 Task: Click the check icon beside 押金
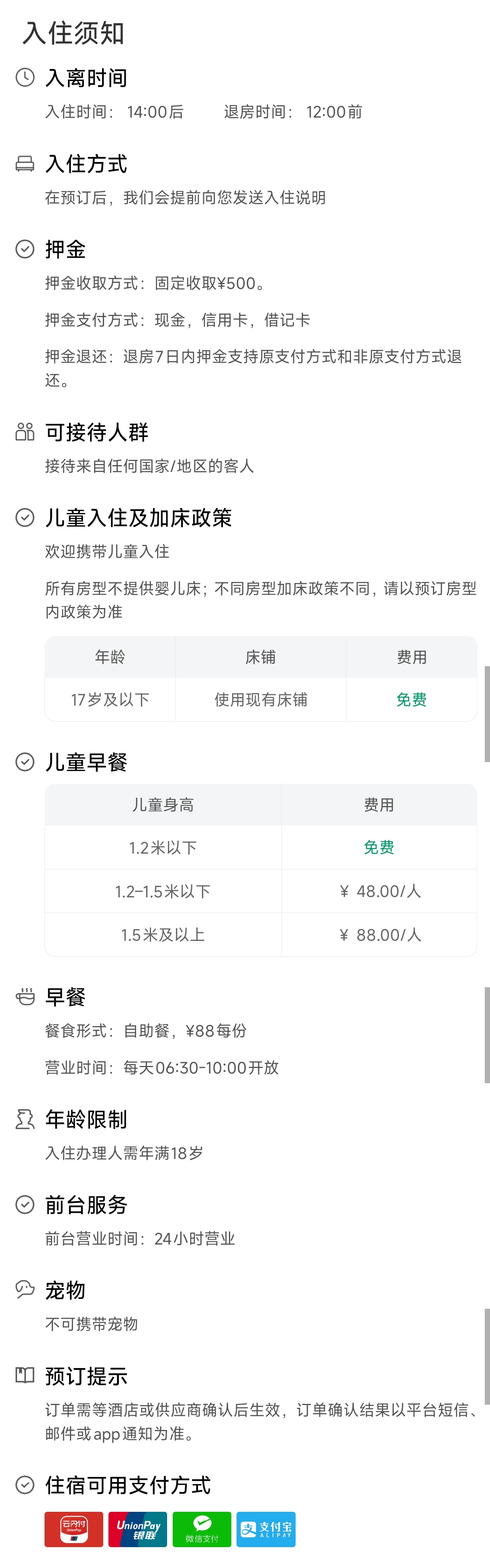tap(24, 250)
